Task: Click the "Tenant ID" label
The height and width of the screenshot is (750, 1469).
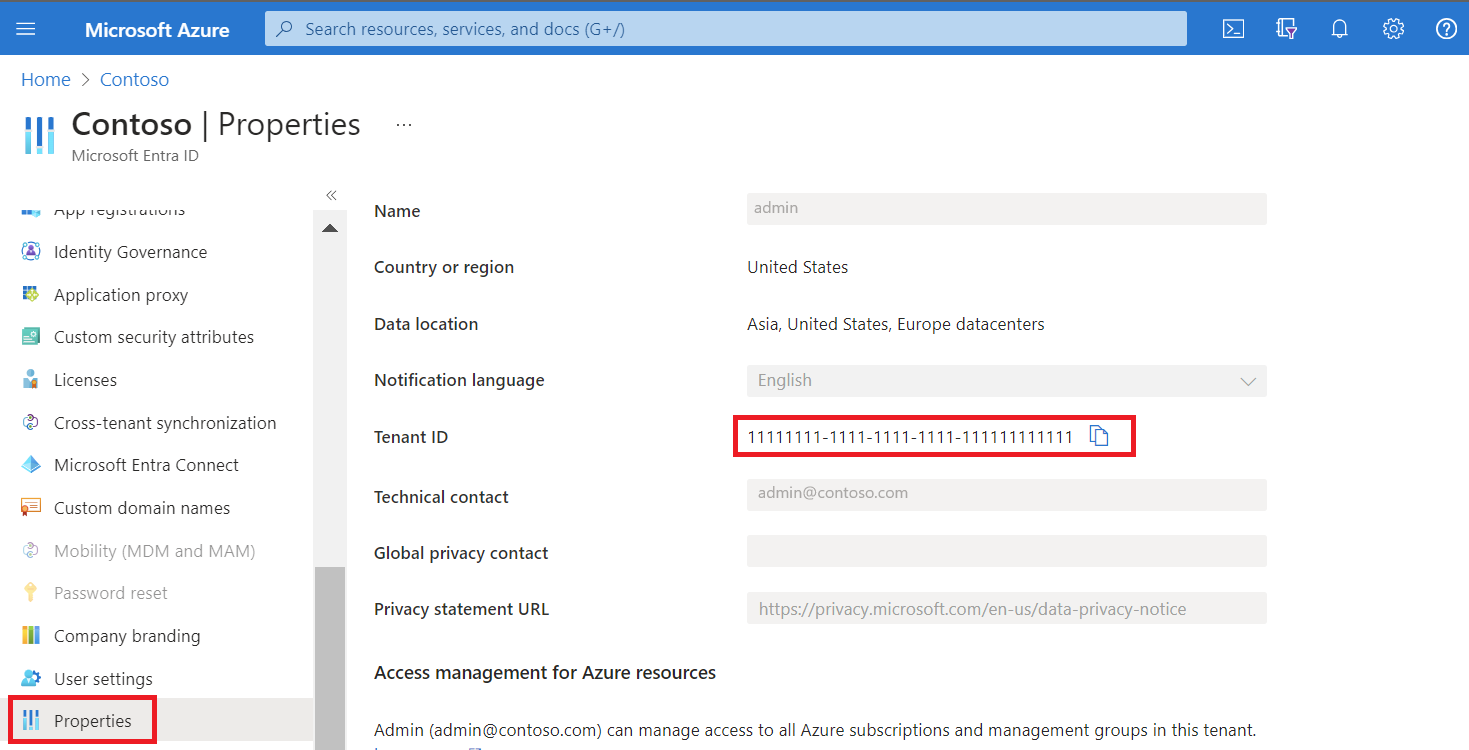Action: click(x=411, y=437)
